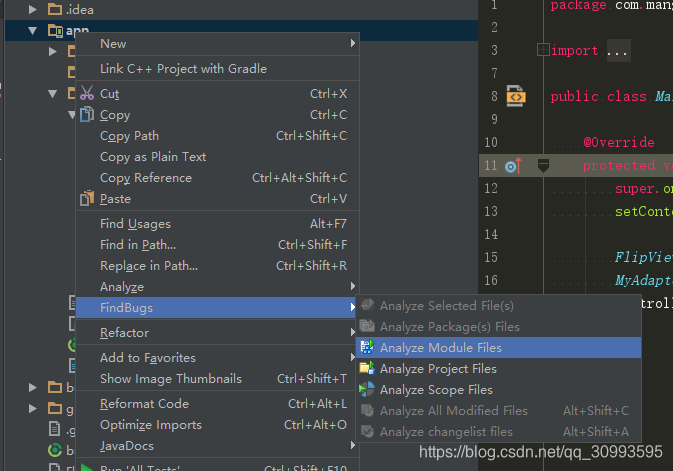Open the Add to Favorites submenu arrow
Viewport: 673px width, 471px height.
click(x=352, y=357)
